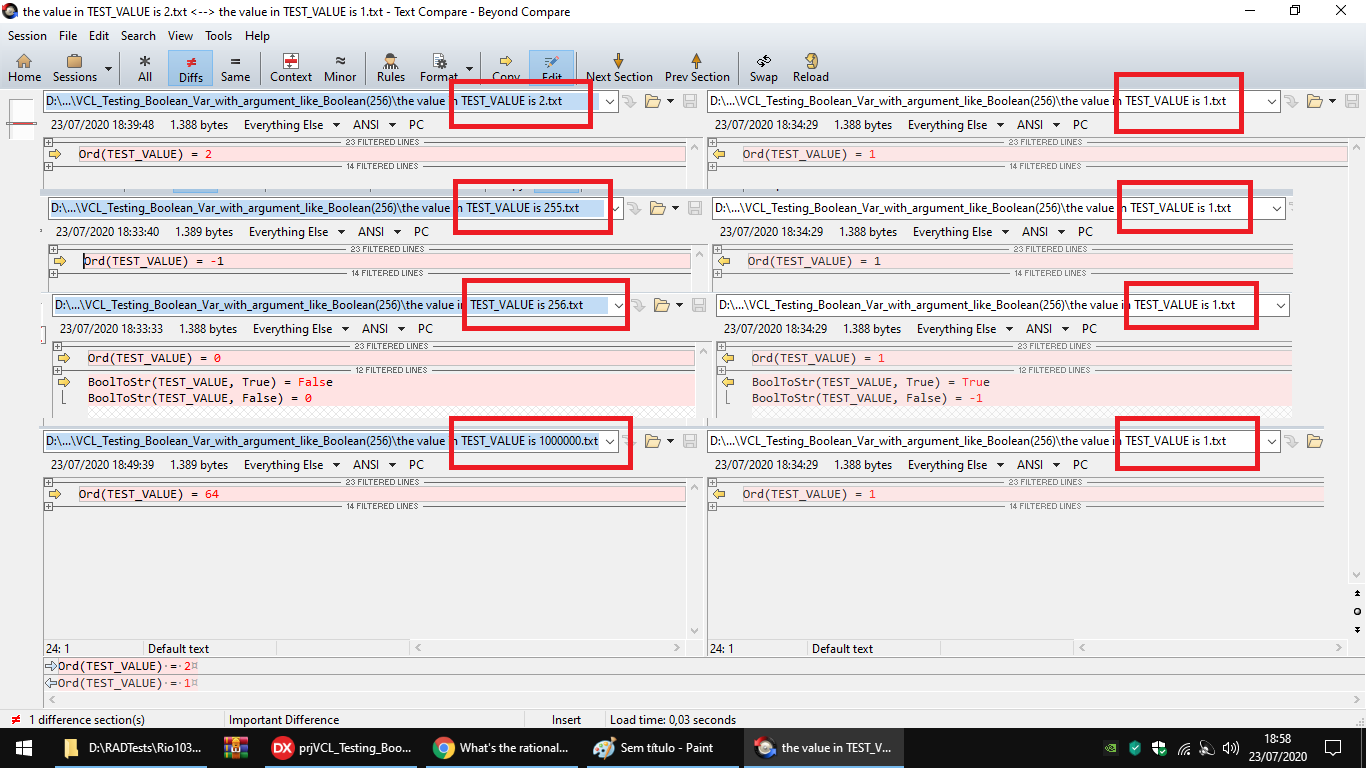Switch to D:\RADTests\Rio103 Explorer window
The width and height of the screenshot is (1366, 768).
tap(131, 747)
